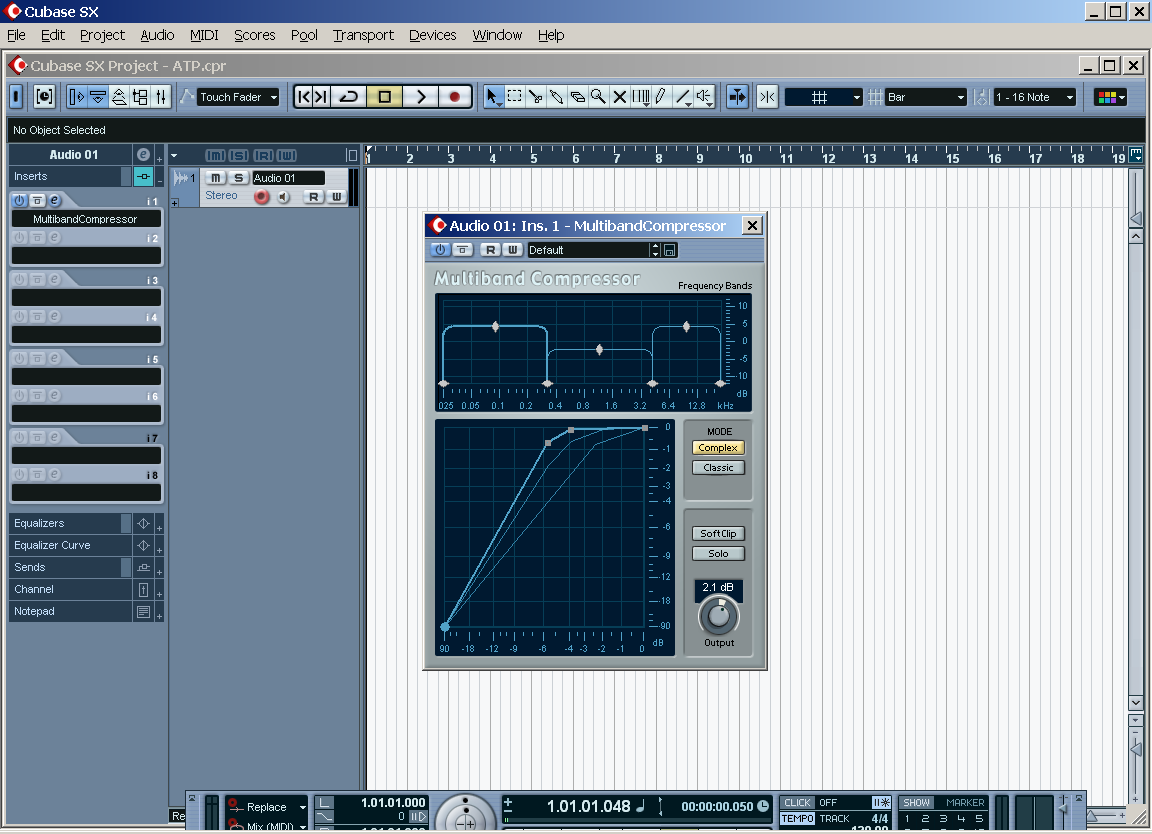Select the Line tool
Image resolution: width=1152 pixels, height=834 pixels.
point(683,97)
